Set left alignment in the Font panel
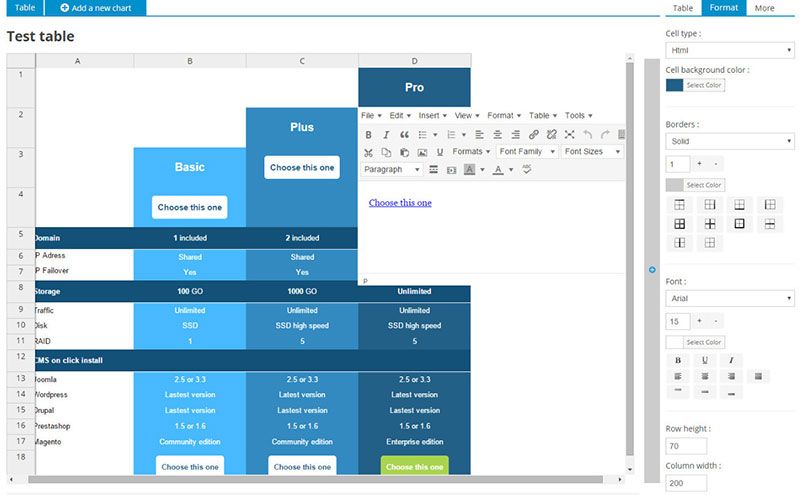 678,377
